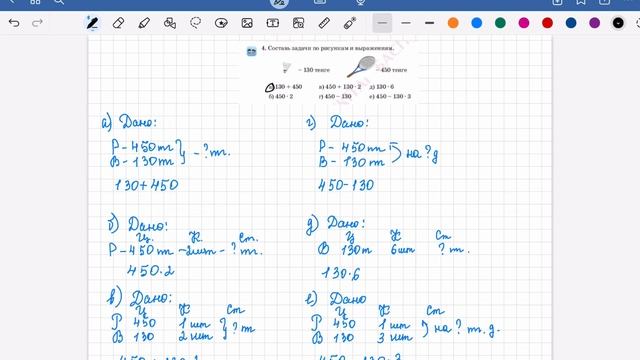Activate the Ruler tool

click(x=324, y=23)
